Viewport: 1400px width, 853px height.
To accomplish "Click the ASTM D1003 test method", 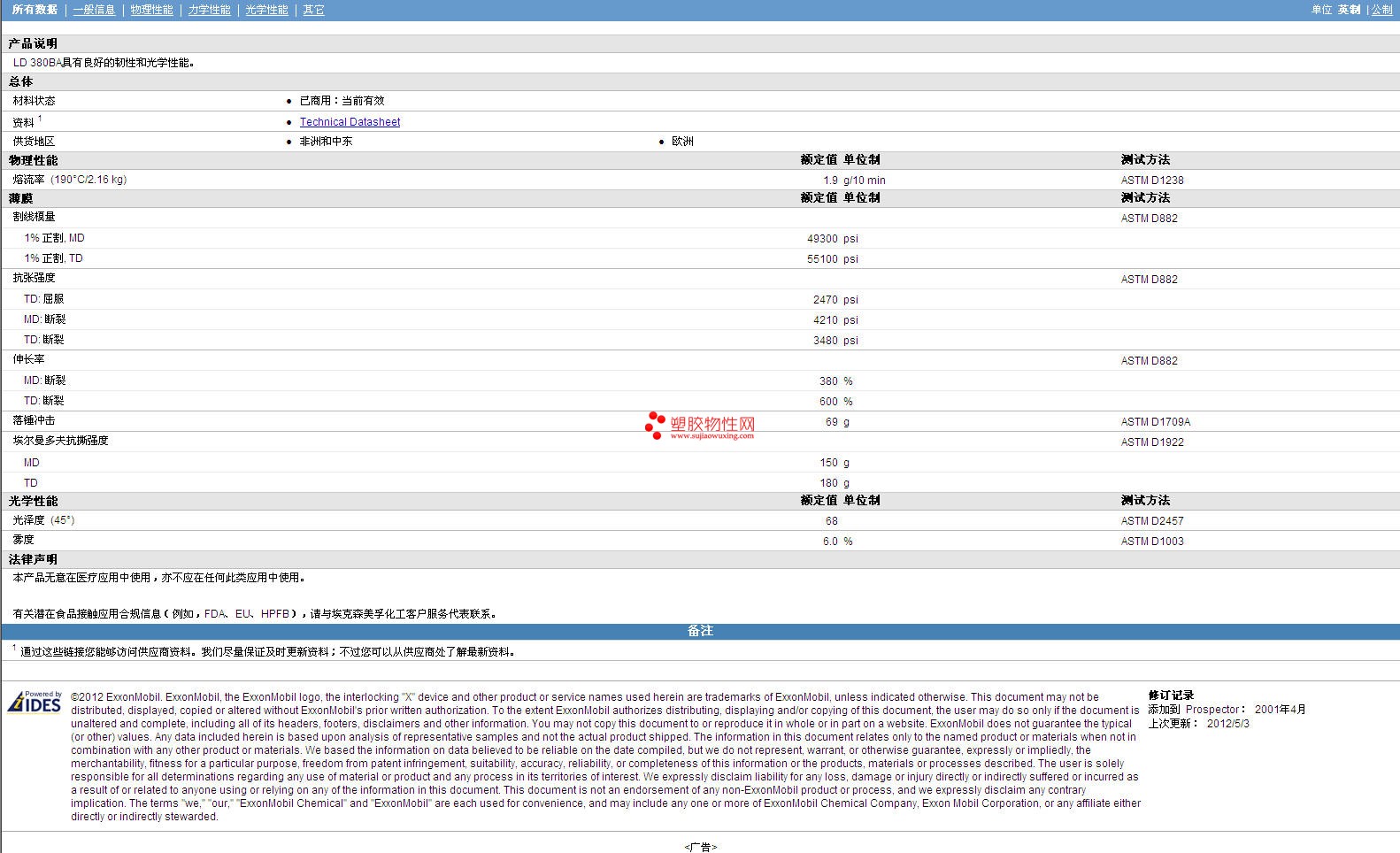I will click(1152, 542).
